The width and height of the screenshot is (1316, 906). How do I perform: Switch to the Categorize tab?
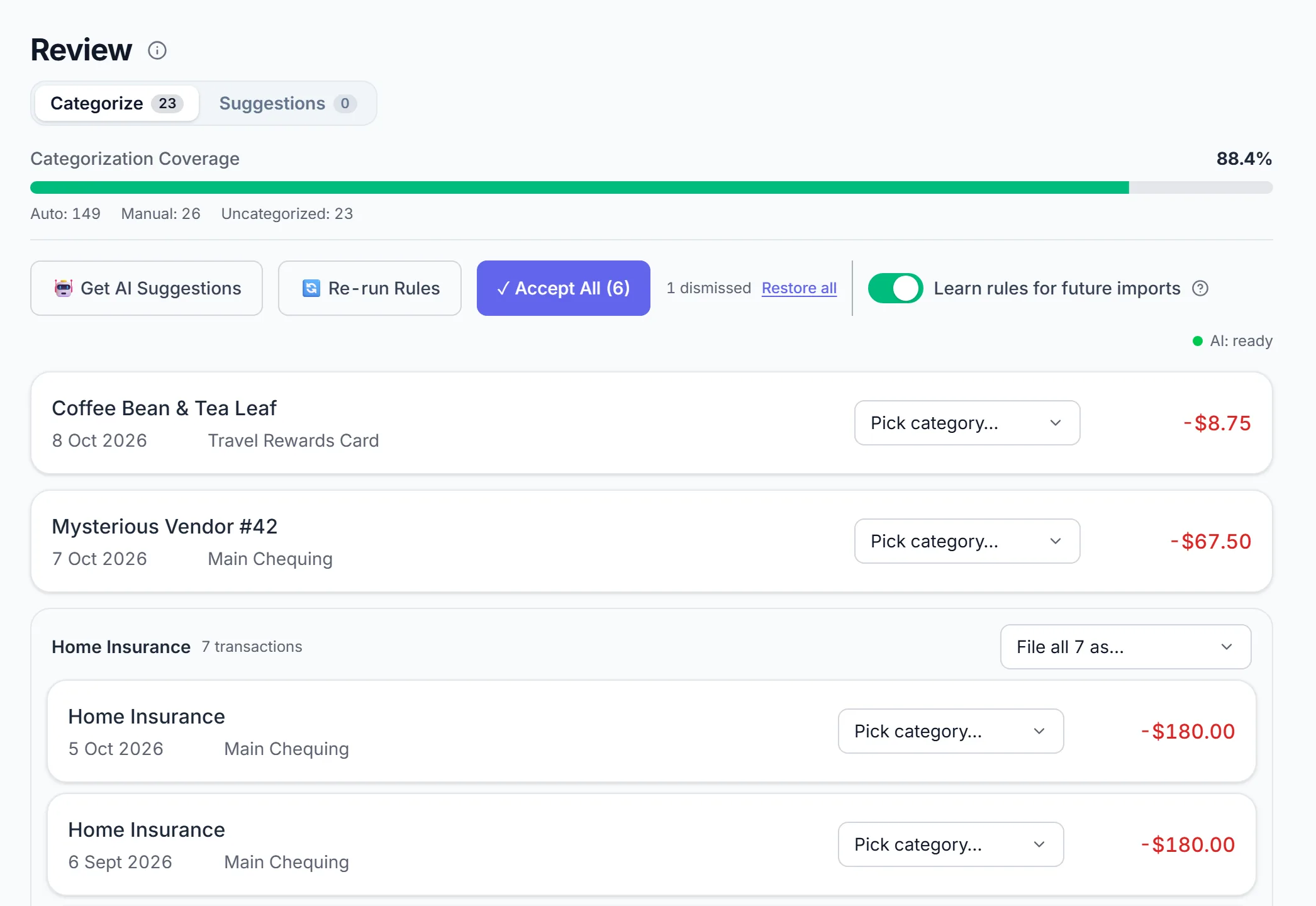[116, 103]
